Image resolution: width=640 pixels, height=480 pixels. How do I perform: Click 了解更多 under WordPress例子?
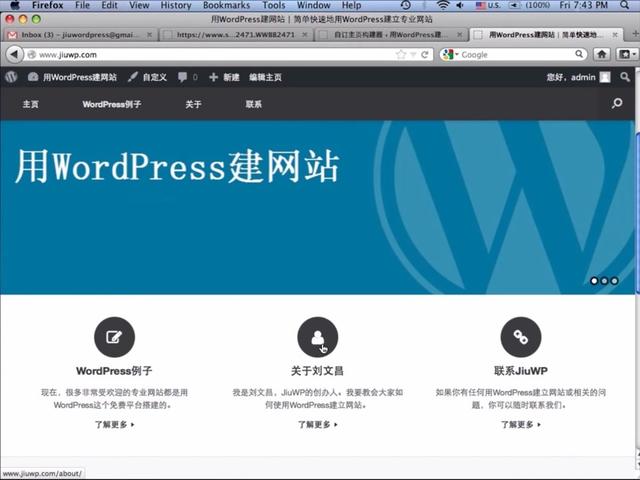(x=115, y=424)
